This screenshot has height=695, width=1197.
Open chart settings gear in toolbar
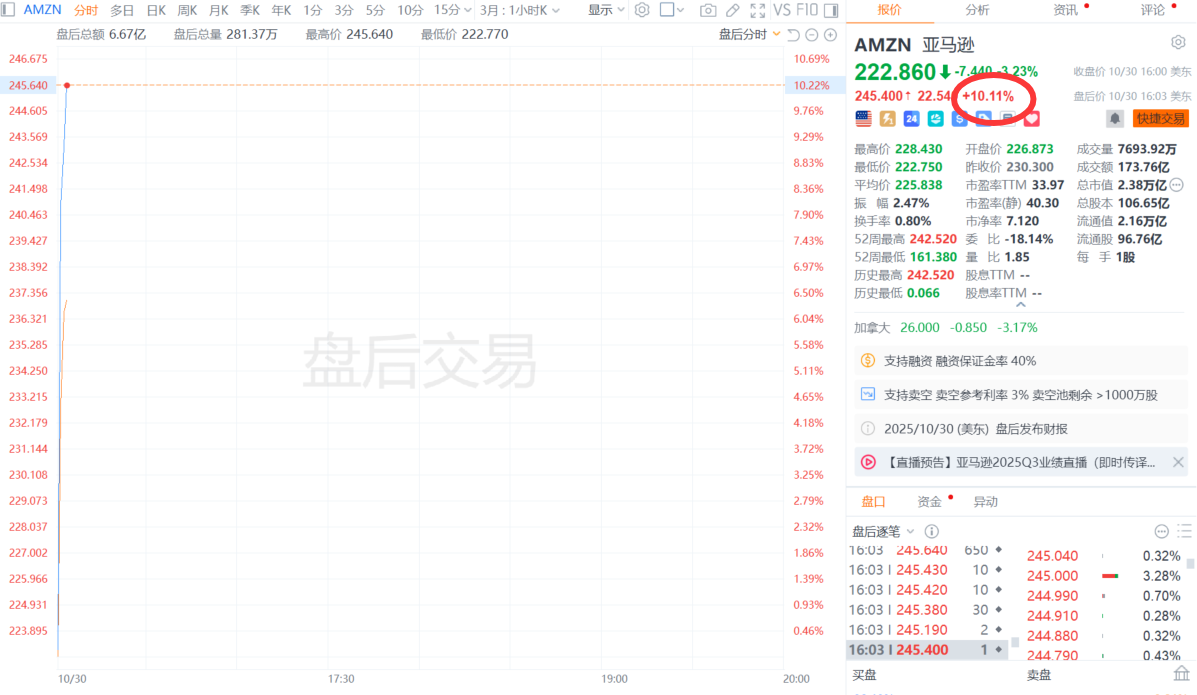coord(642,10)
